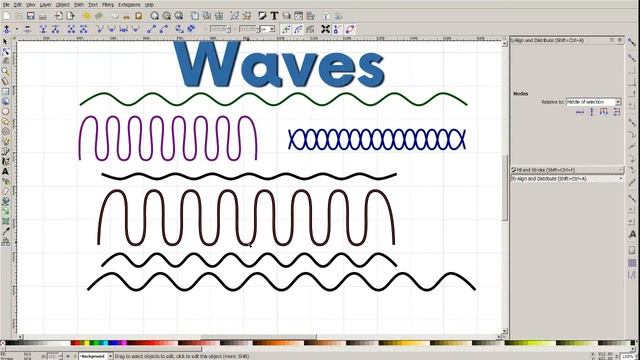Close the Align and Distribute panel
640x360 pixels.
pyautogui.click(x=620, y=40)
